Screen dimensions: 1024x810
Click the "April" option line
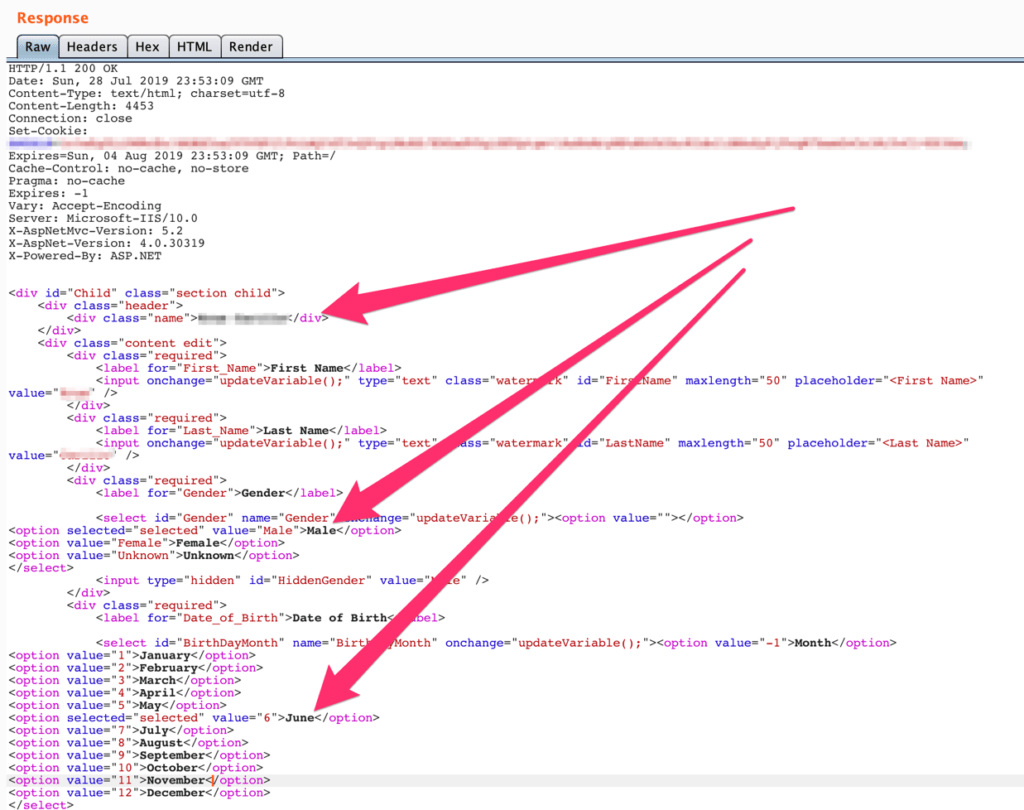pyautogui.click(x=125, y=692)
